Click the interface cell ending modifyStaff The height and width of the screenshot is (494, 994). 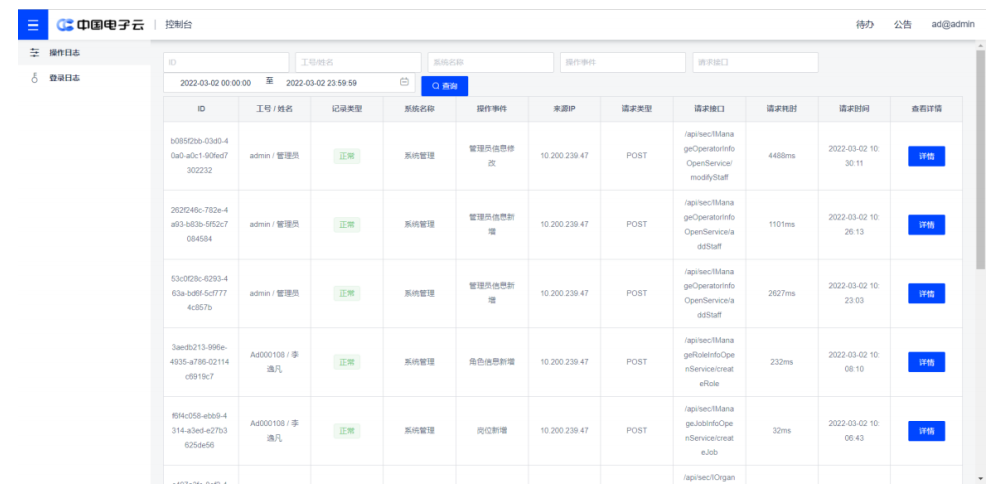[709, 155]
